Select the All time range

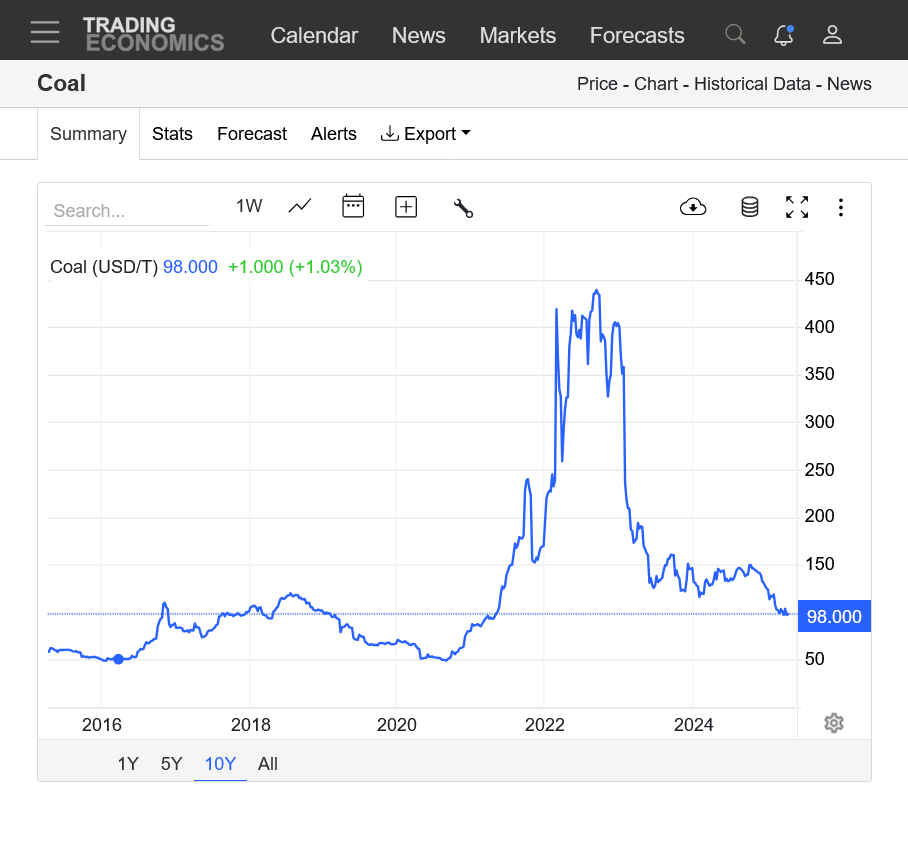point(268,764)
